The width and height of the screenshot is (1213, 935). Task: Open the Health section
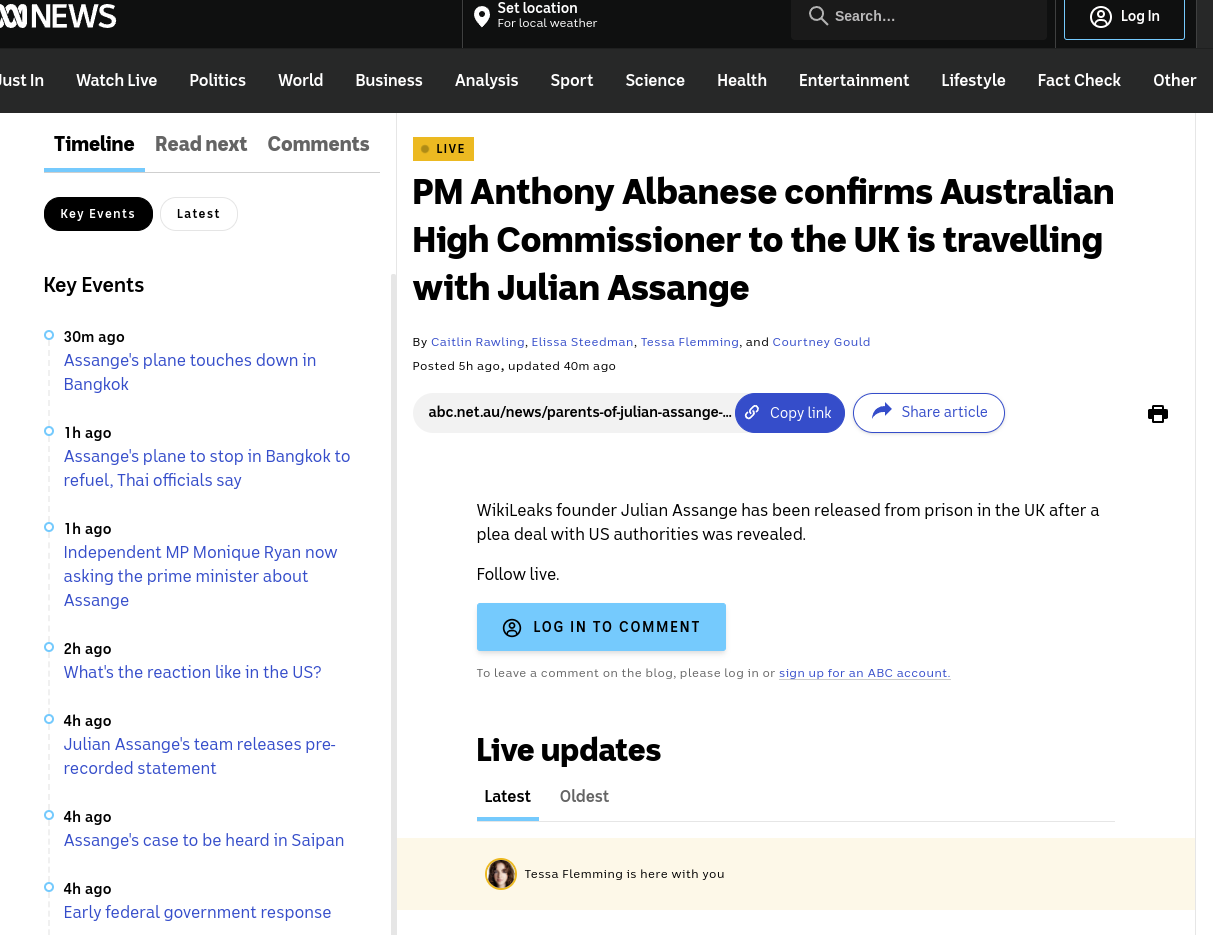pos(742,80)
